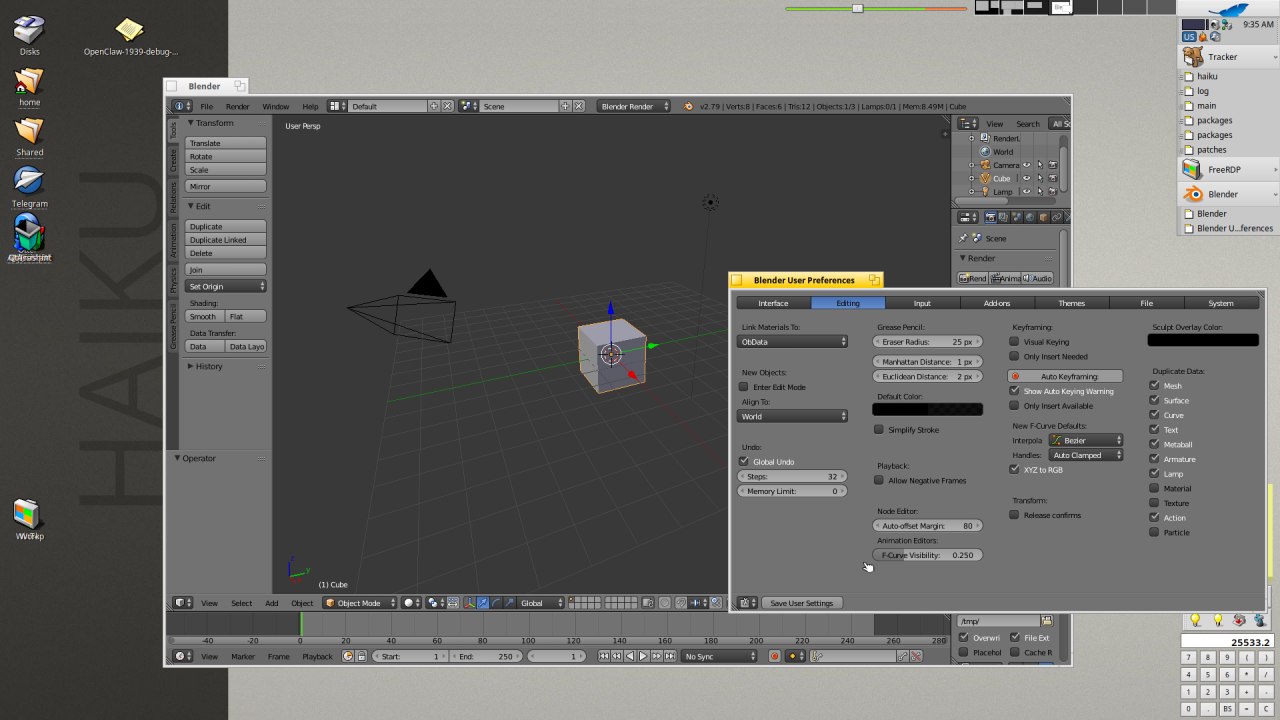
Task: Click the translate manipulator icon in 3D header
Action: [x=483, y=603]
